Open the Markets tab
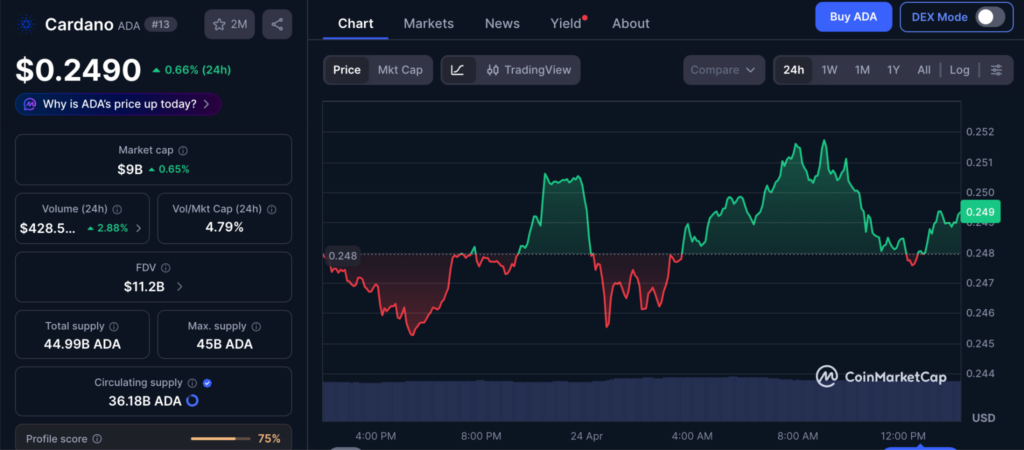1024x450 pixels. 428,23
